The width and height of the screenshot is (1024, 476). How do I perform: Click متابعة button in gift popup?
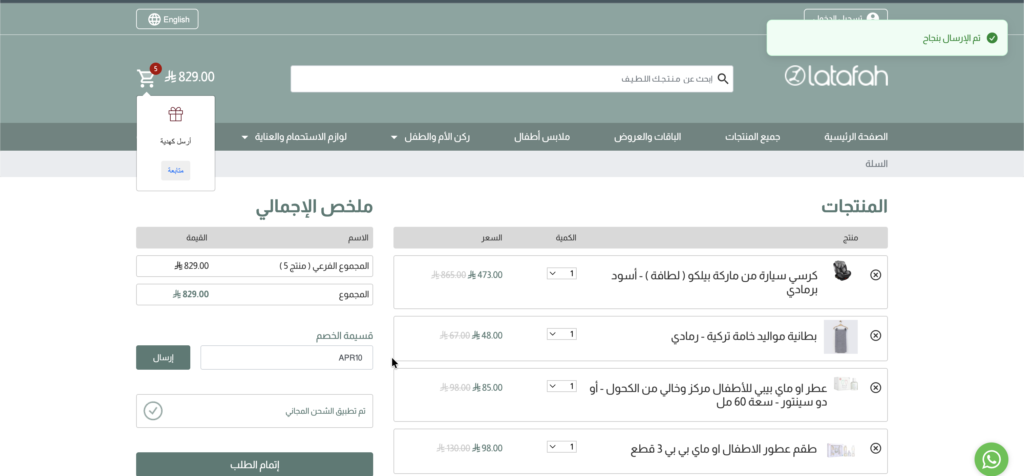click(176, 170)
